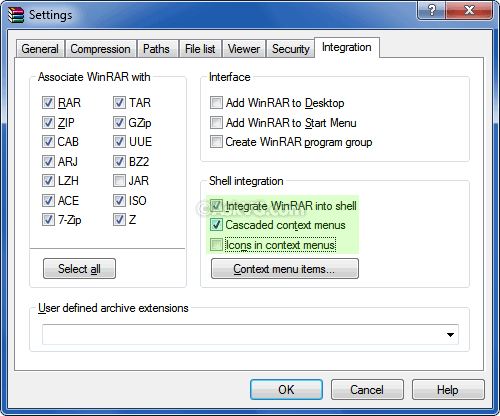Check Add WinRAR to Start Menu
Image resolution: width=500 pixels, height=416 pixels.
(x=216, y=123)
